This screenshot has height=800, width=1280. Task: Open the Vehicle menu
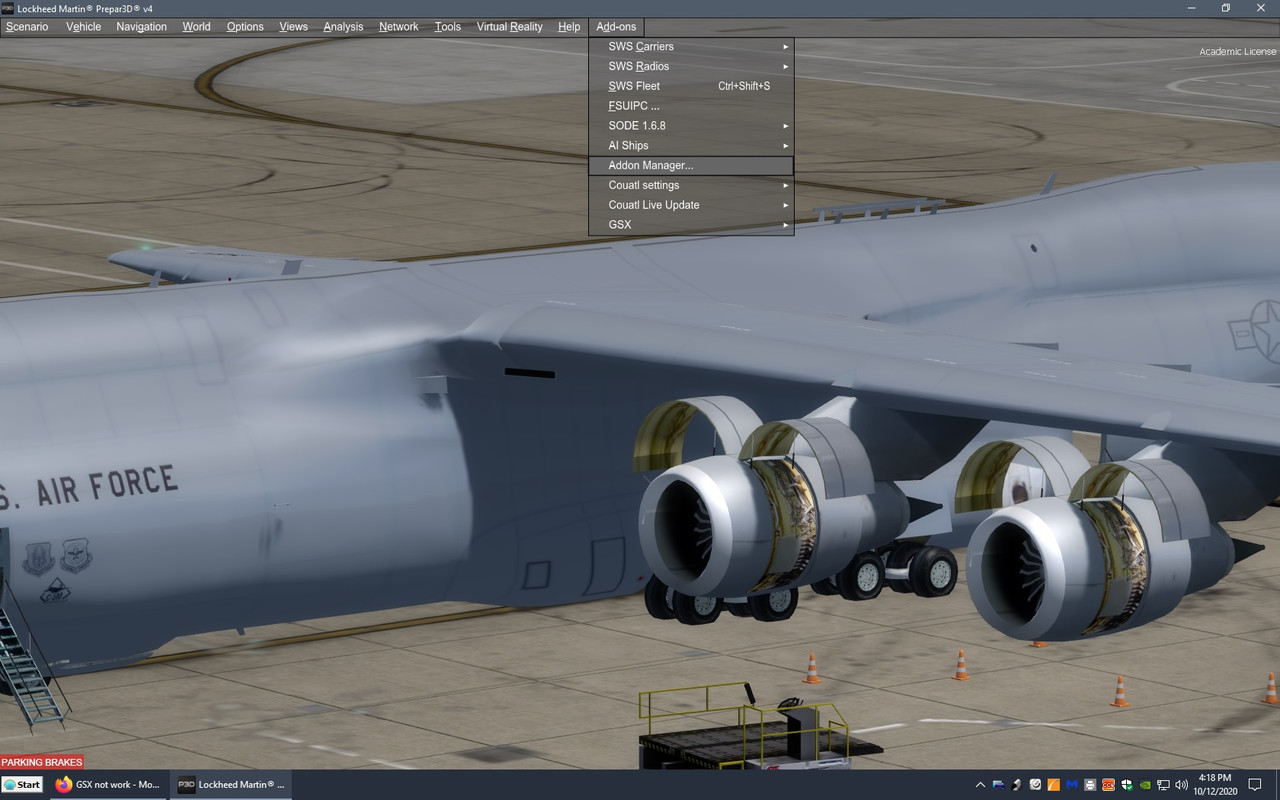84,27
